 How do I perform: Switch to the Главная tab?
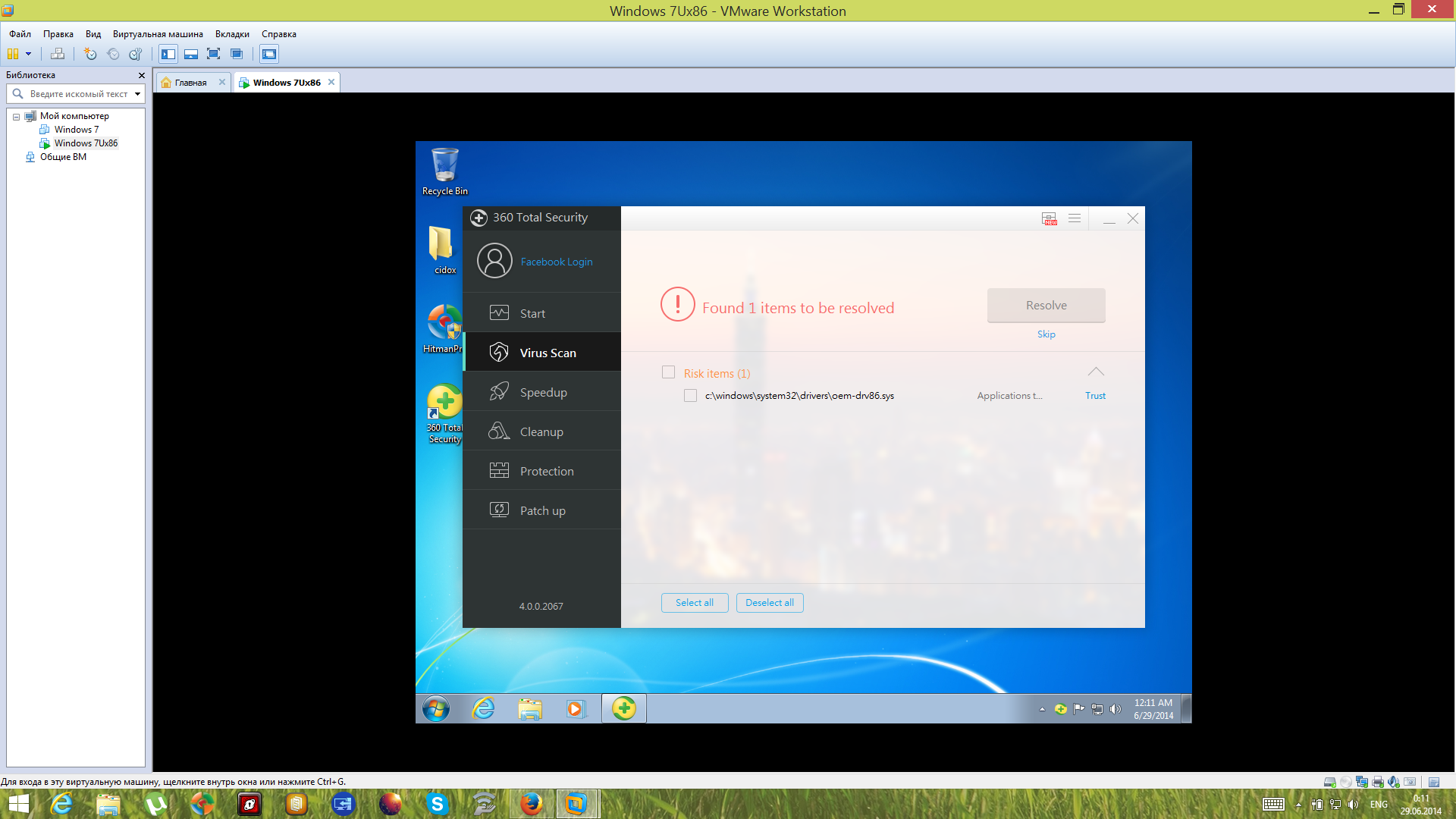(190, 83)
